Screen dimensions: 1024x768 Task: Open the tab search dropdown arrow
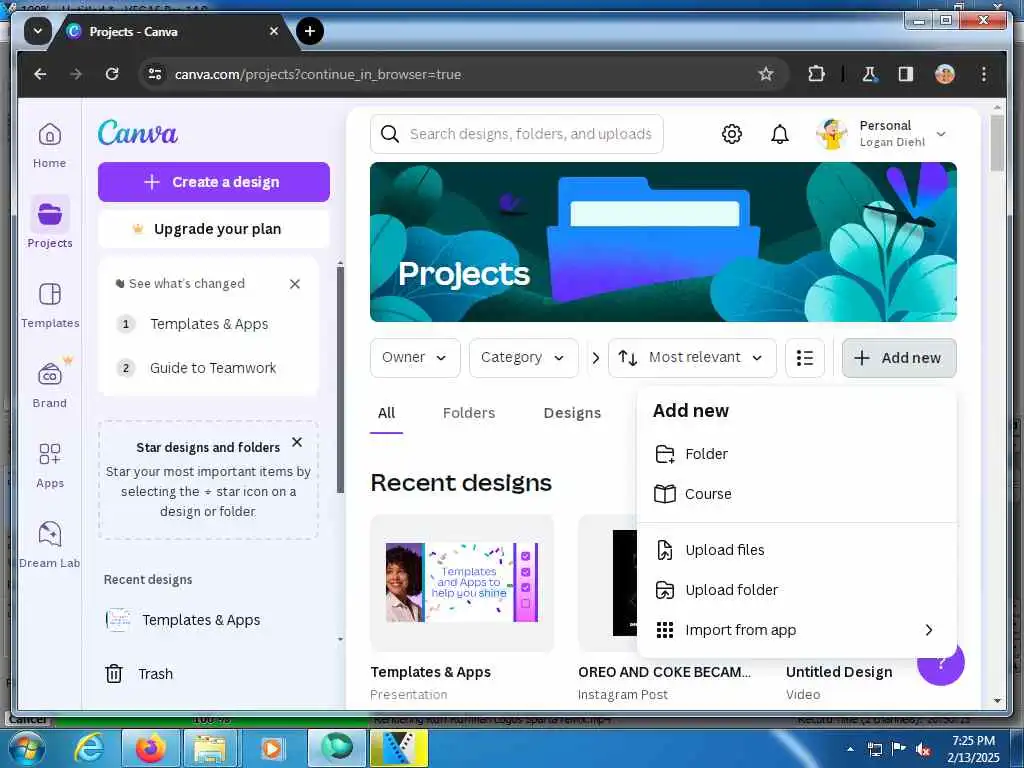pos(38,31)
